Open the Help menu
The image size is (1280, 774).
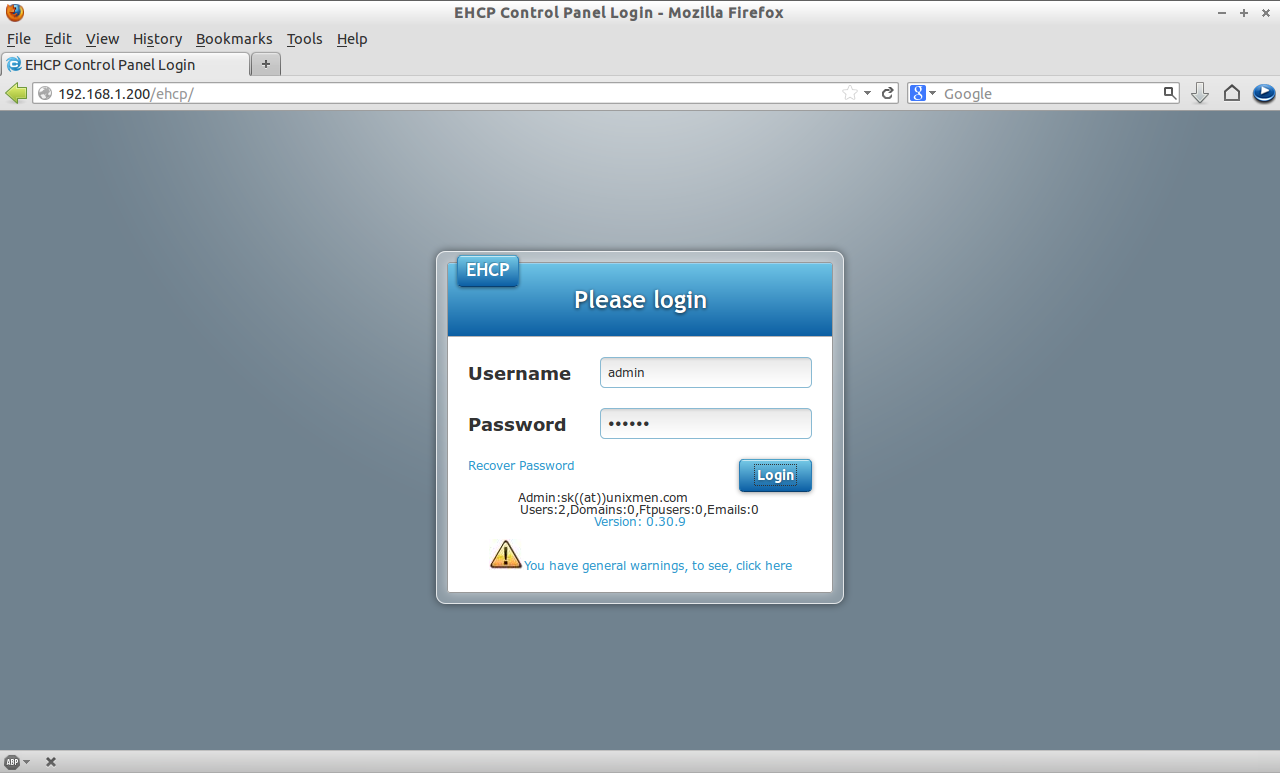coord(352,39)
